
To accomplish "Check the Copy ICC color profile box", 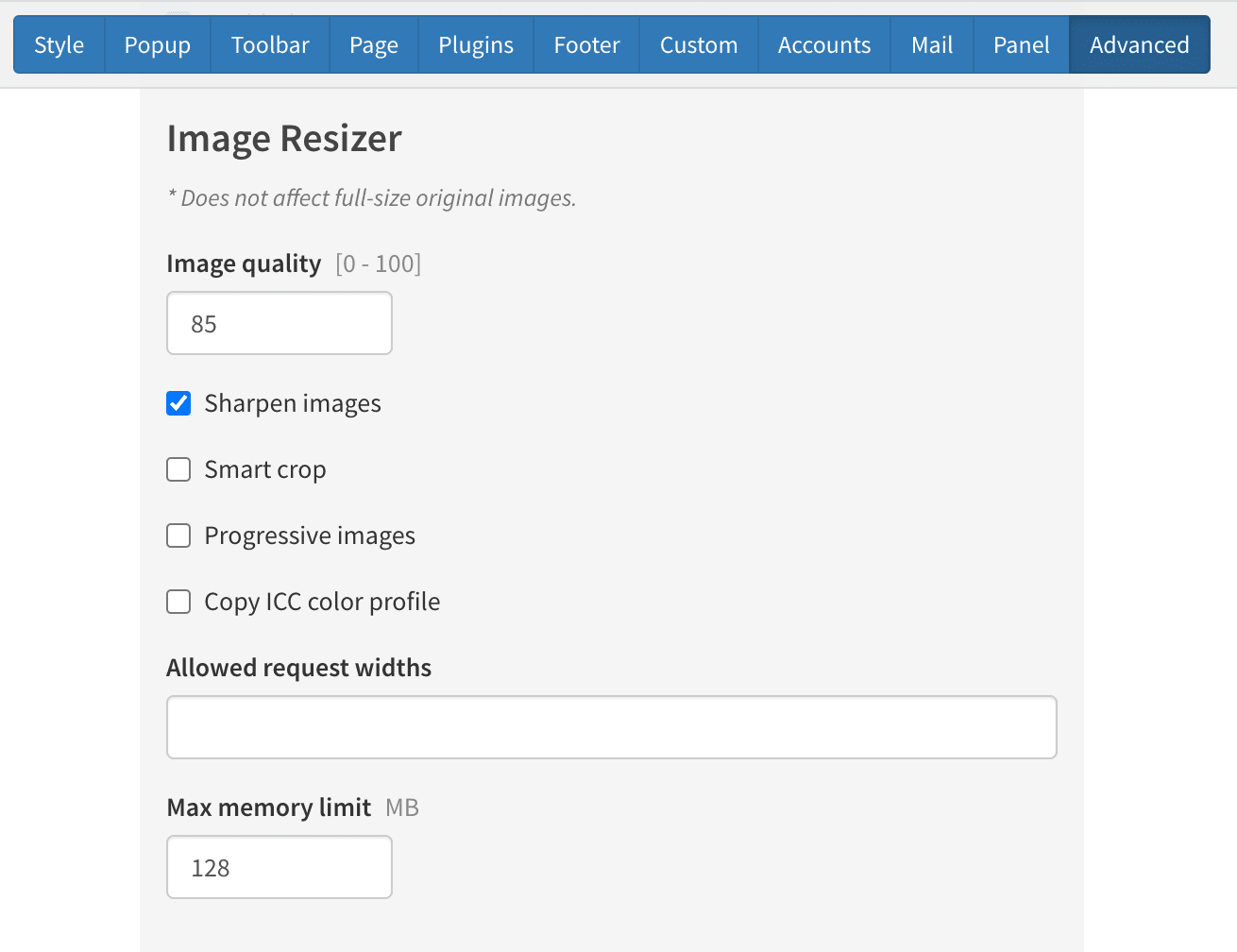I will pos(178,602).
